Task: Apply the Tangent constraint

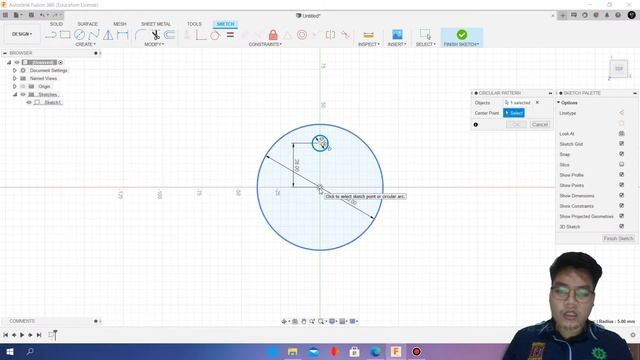Action: click(x=215, y=35)
